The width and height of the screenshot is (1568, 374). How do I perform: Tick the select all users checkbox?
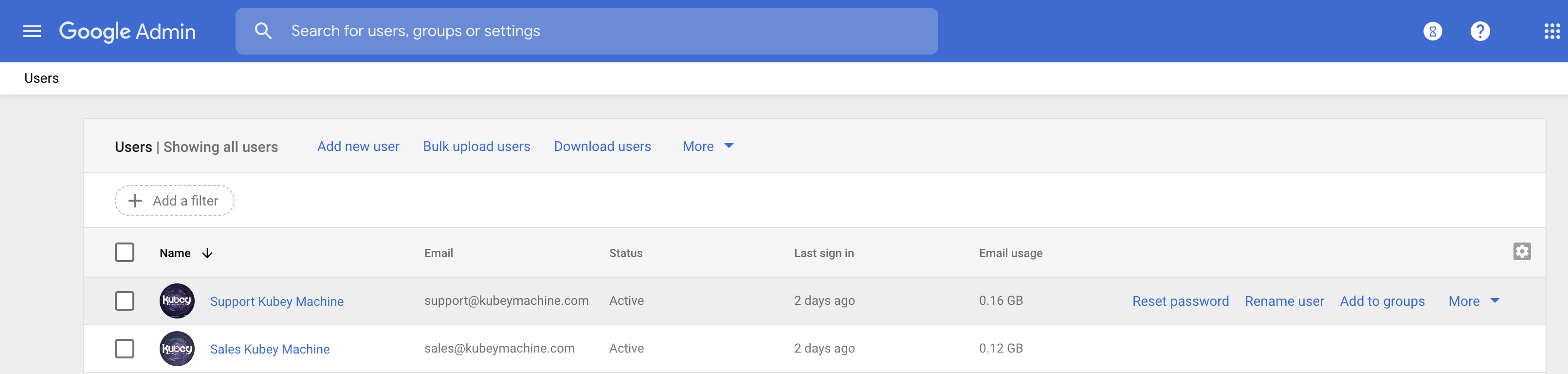tap(124, 252)
